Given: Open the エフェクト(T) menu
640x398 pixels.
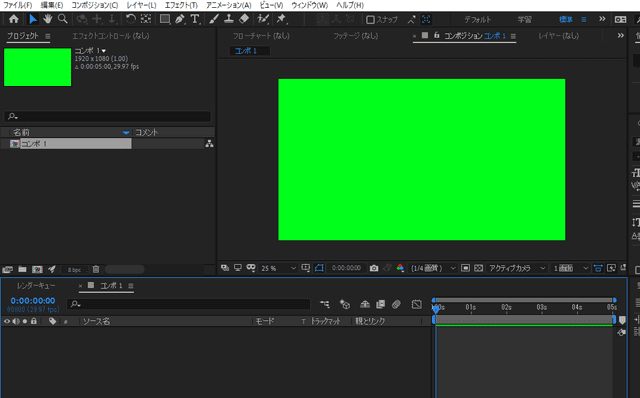Looking at the screenshot, I should tap(181, 5).
